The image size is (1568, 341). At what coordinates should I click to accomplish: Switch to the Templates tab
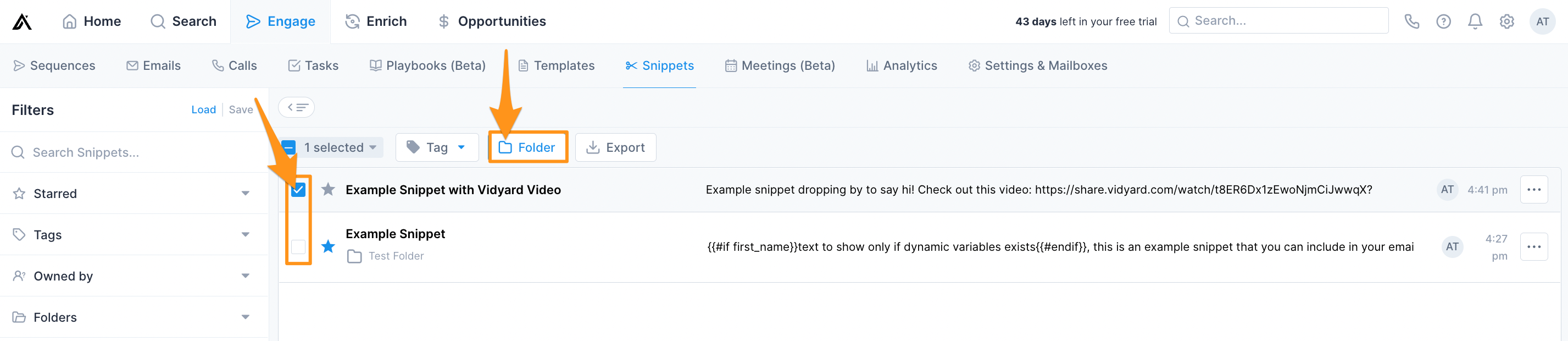pyautogui.click(x=557, y=65)
